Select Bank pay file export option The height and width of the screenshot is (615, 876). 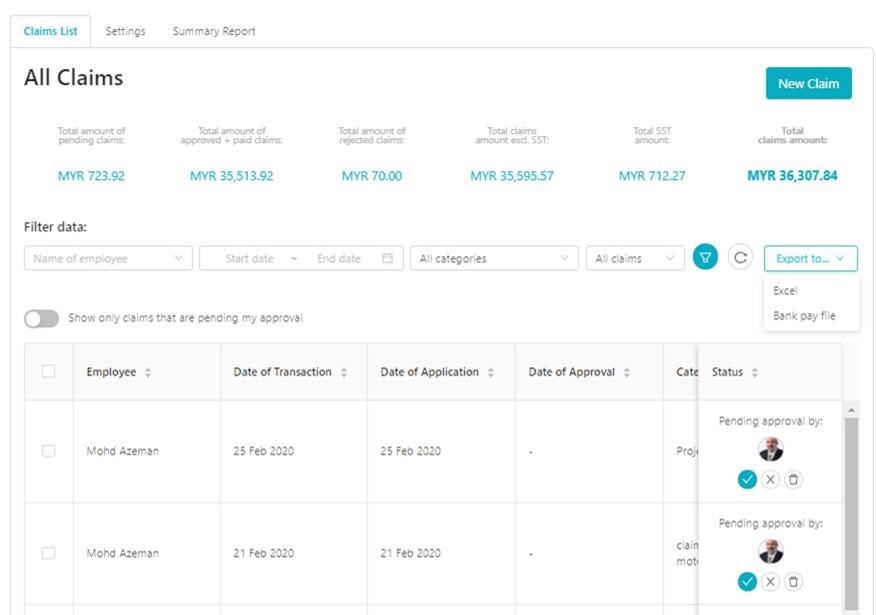coord(804,316)
